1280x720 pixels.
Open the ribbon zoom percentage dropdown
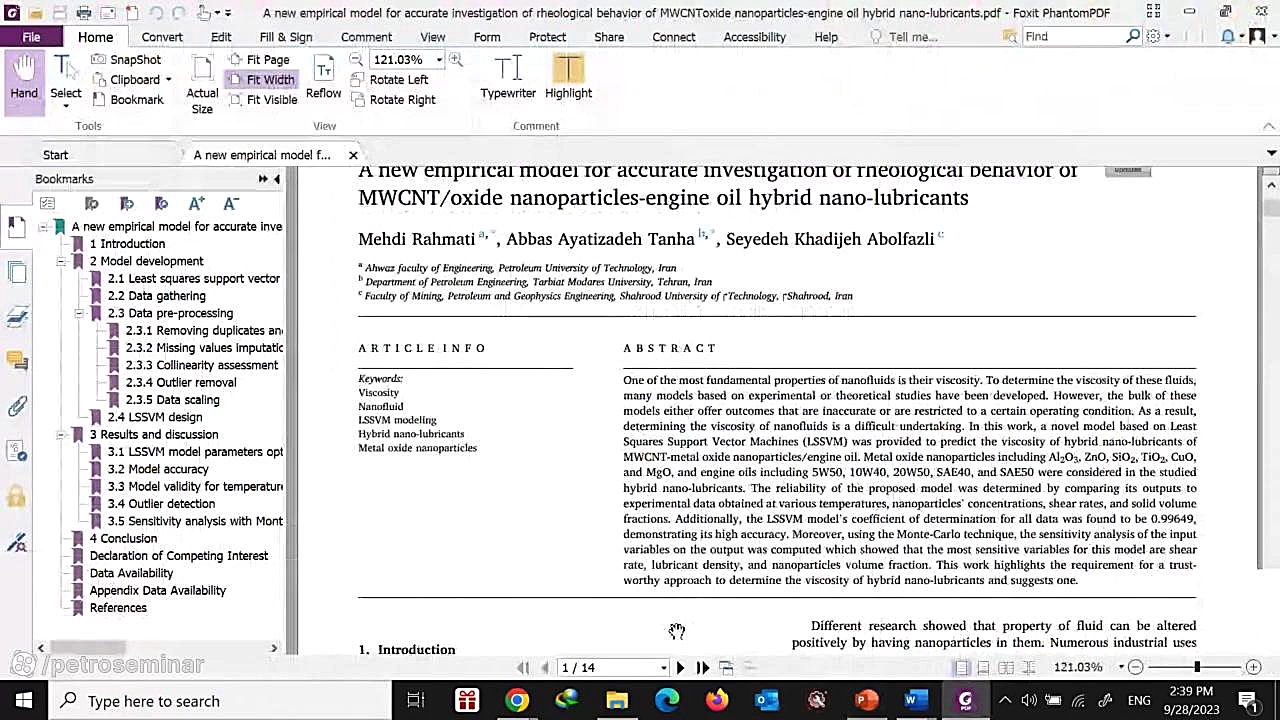439,60
